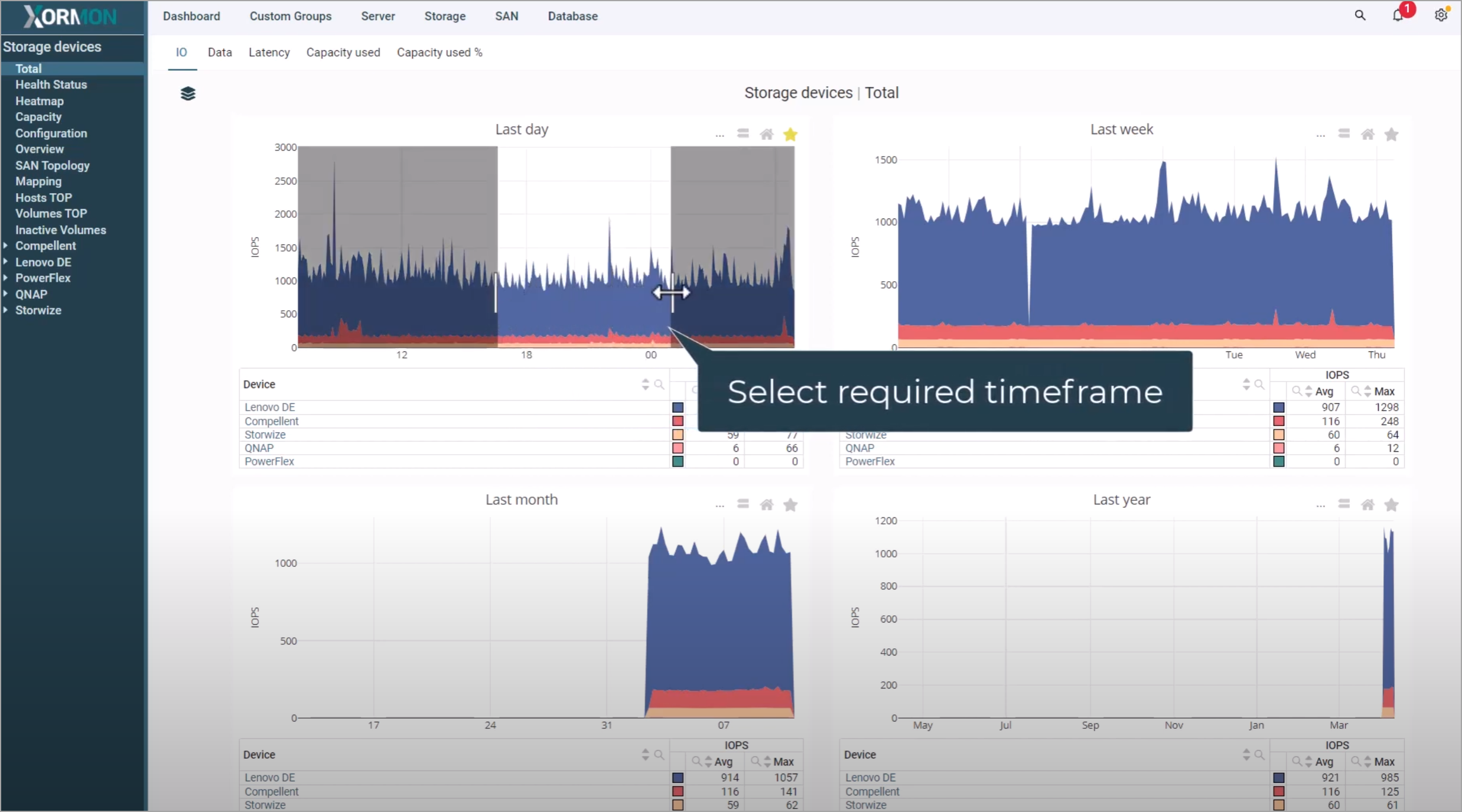
Task: Sort Device column in Last month table
Action: [x=645, y=755]
